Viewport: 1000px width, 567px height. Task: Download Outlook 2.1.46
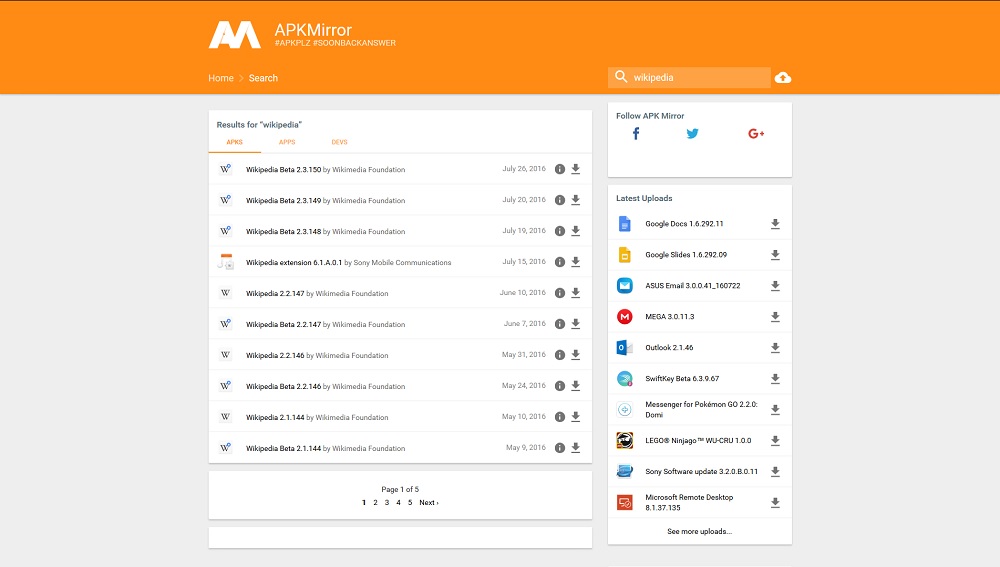click(775, 348)
